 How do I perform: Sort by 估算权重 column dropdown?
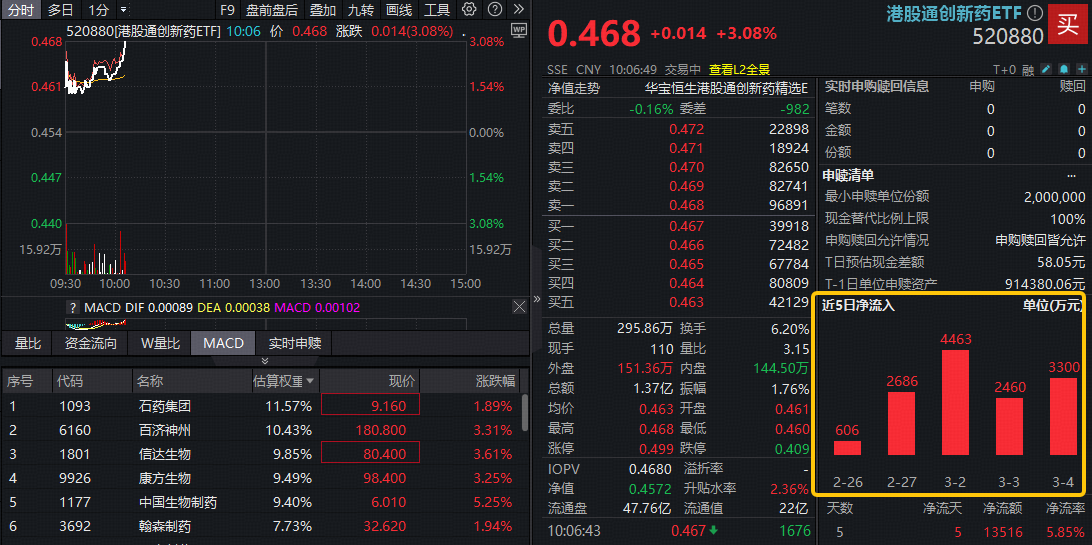(x=310, y=381)
